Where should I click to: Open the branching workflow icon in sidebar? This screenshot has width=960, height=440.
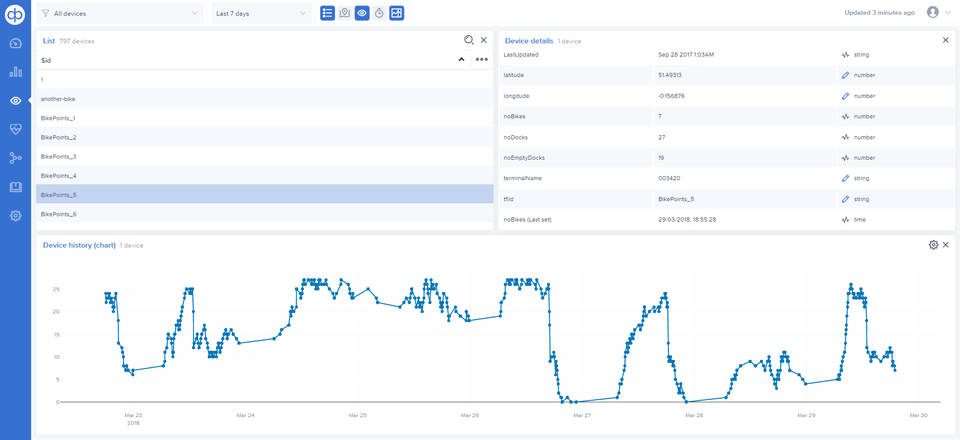[15, 158]
